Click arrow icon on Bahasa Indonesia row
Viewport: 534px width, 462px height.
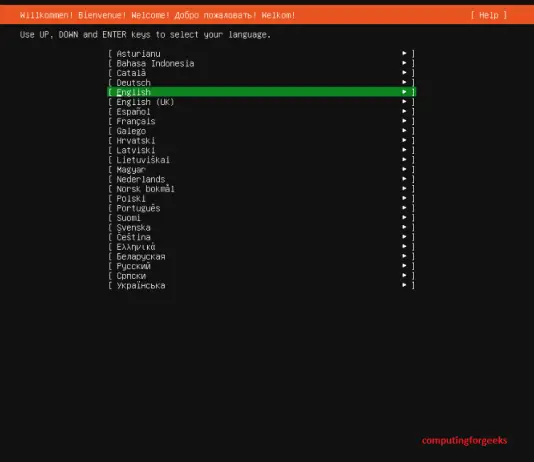(404, 63)
